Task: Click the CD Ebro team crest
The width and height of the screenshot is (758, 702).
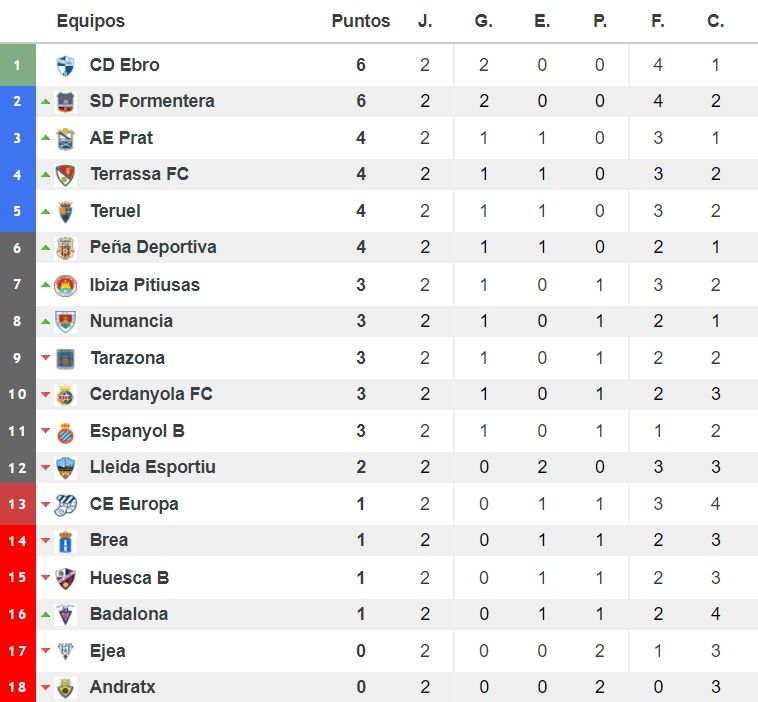Action: pos(65,65)
